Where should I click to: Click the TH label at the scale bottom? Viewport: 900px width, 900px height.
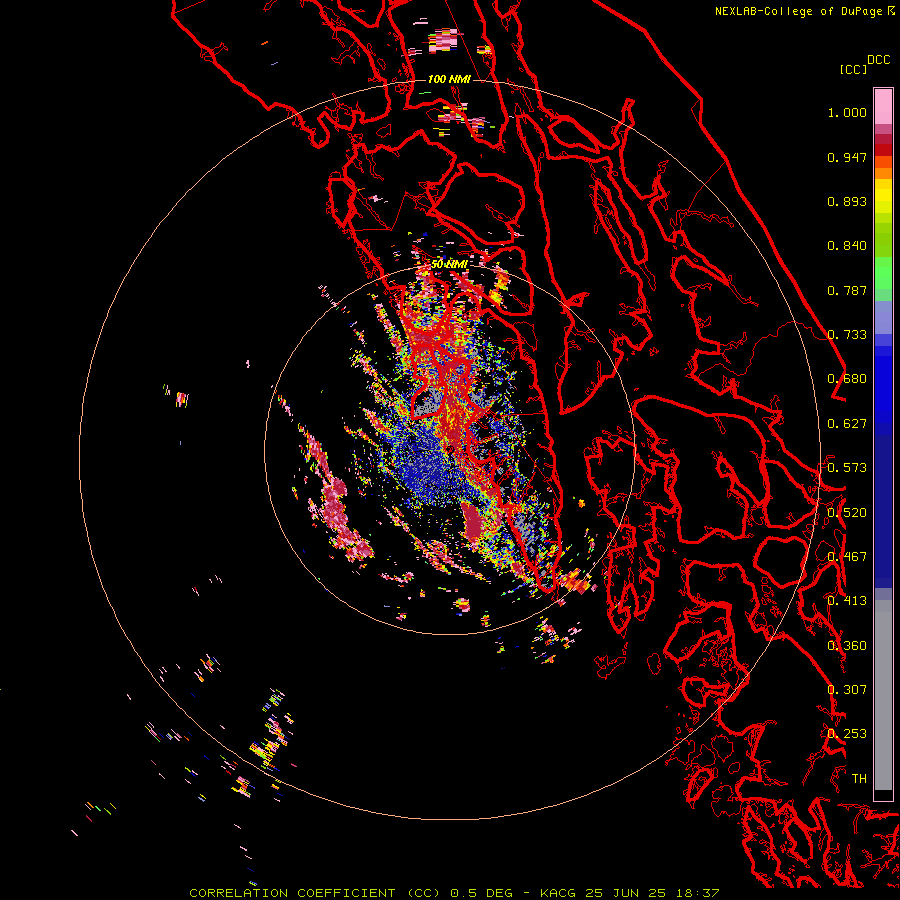tap(859, 779)
